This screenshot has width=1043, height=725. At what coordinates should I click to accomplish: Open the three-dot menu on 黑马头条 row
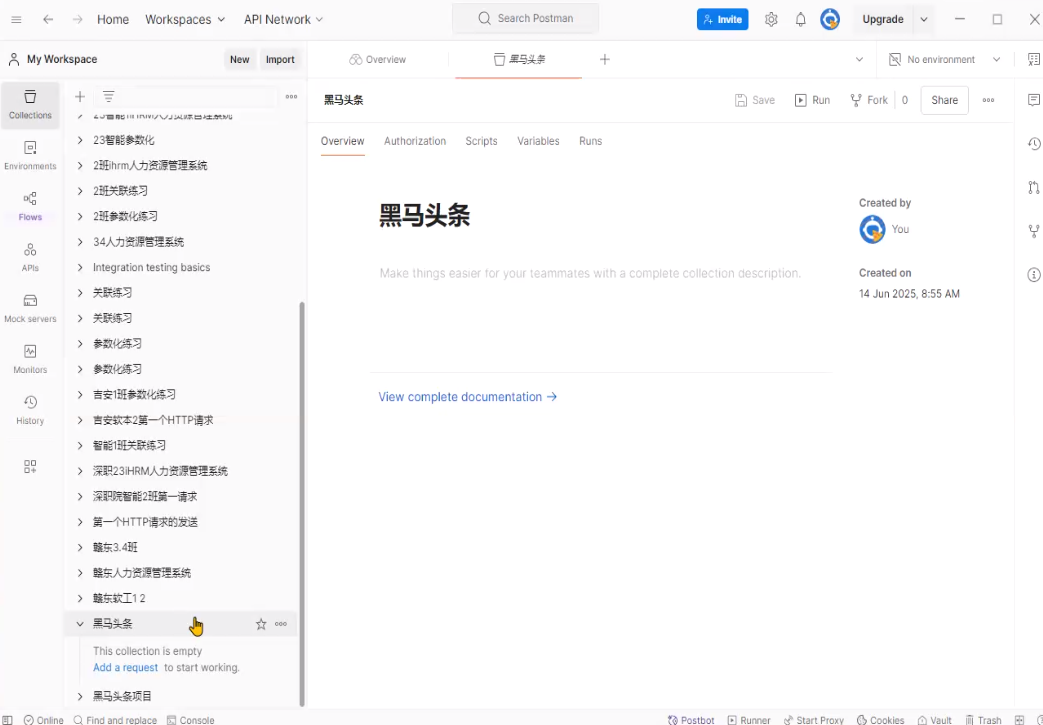281,624
